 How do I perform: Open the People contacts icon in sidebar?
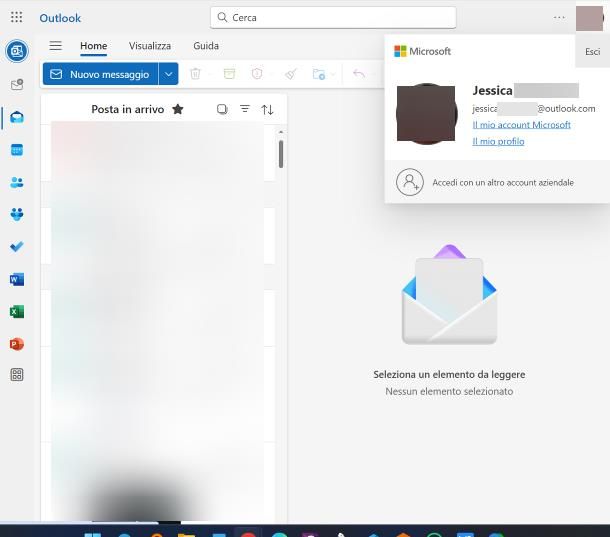(17, 182)
